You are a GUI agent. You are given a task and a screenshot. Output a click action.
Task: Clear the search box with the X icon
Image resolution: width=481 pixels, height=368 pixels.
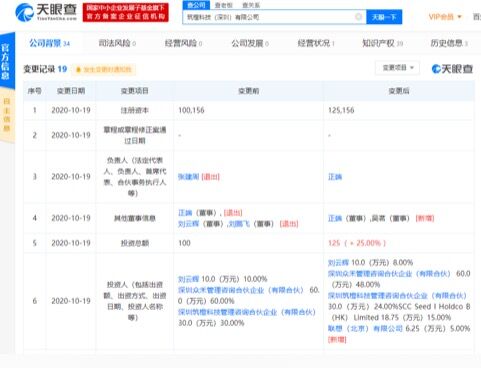pos(358,17)
